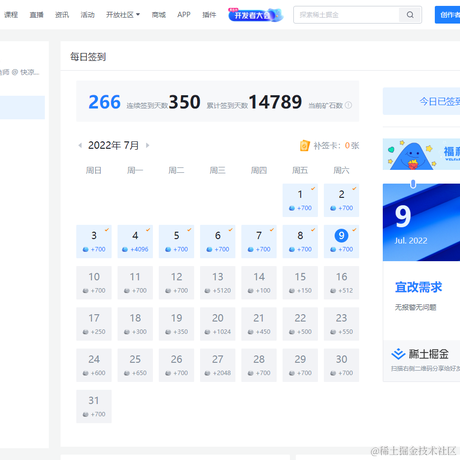Click the 补签卡 card icon

[x=305, y=146]
